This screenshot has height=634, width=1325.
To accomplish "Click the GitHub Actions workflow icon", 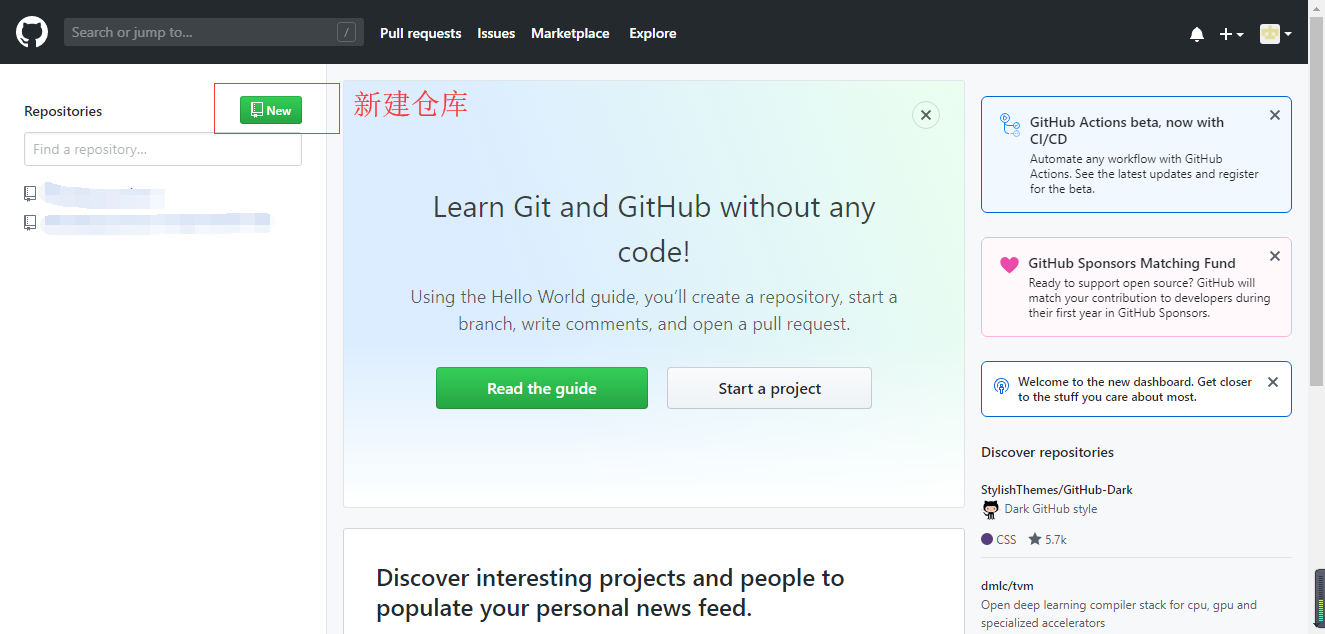I will pyautogui.click(x=1009, y=125).
